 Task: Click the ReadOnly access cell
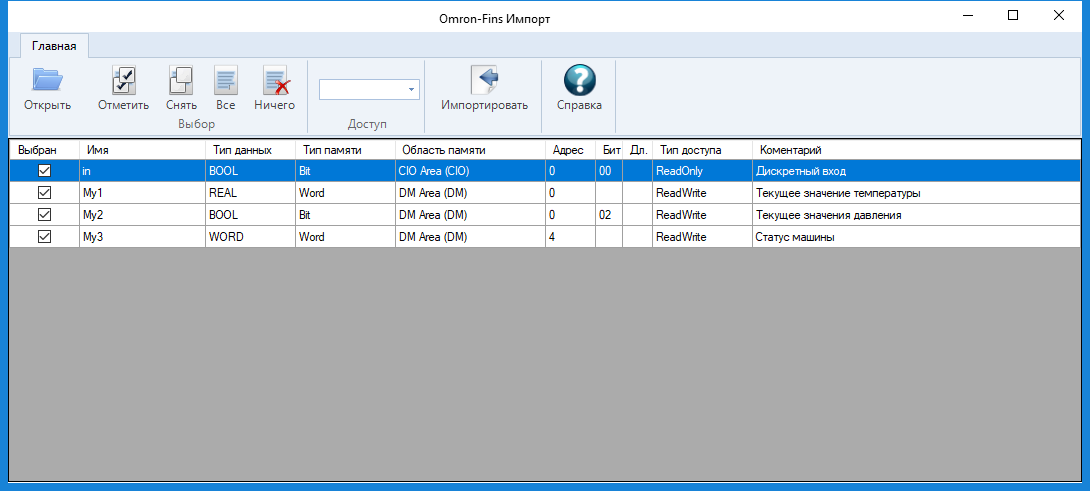[x=702, y=170]
